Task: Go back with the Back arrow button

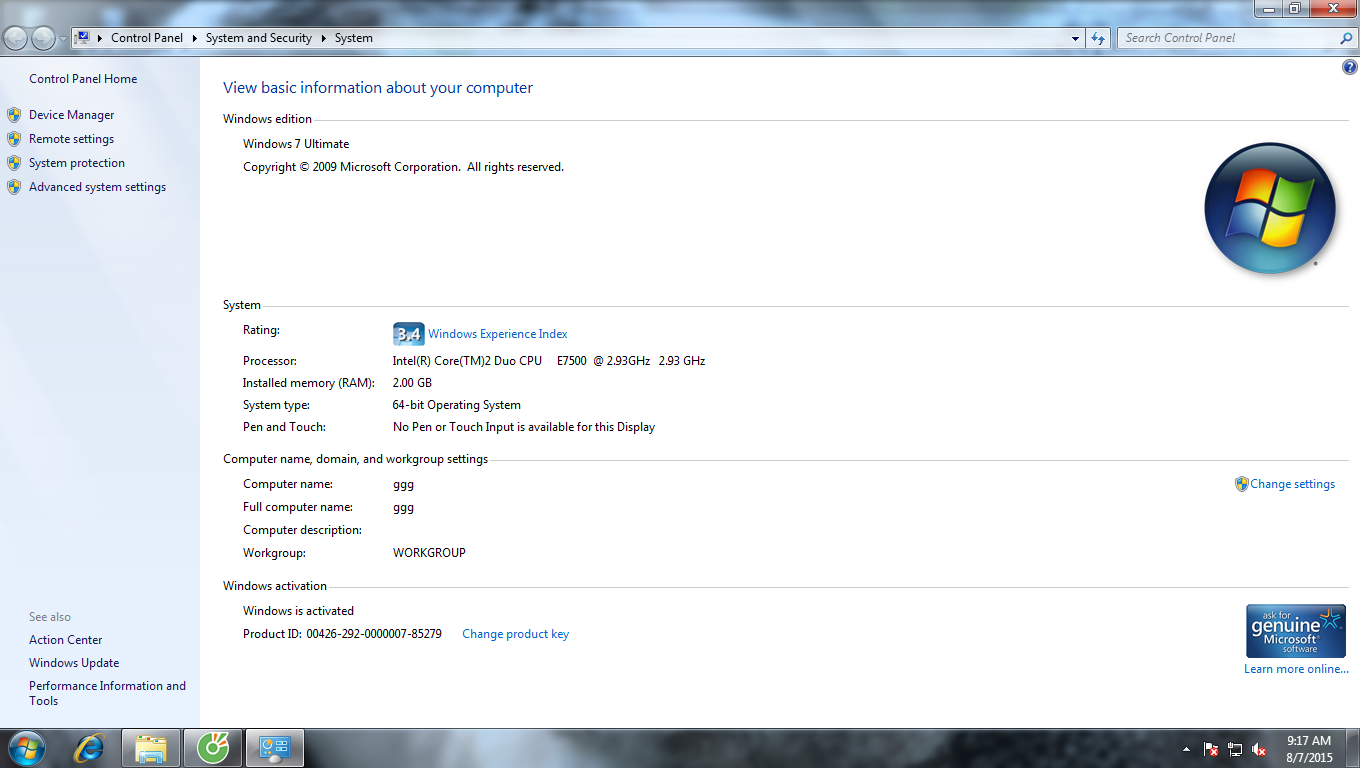Action: click(16, 38)
